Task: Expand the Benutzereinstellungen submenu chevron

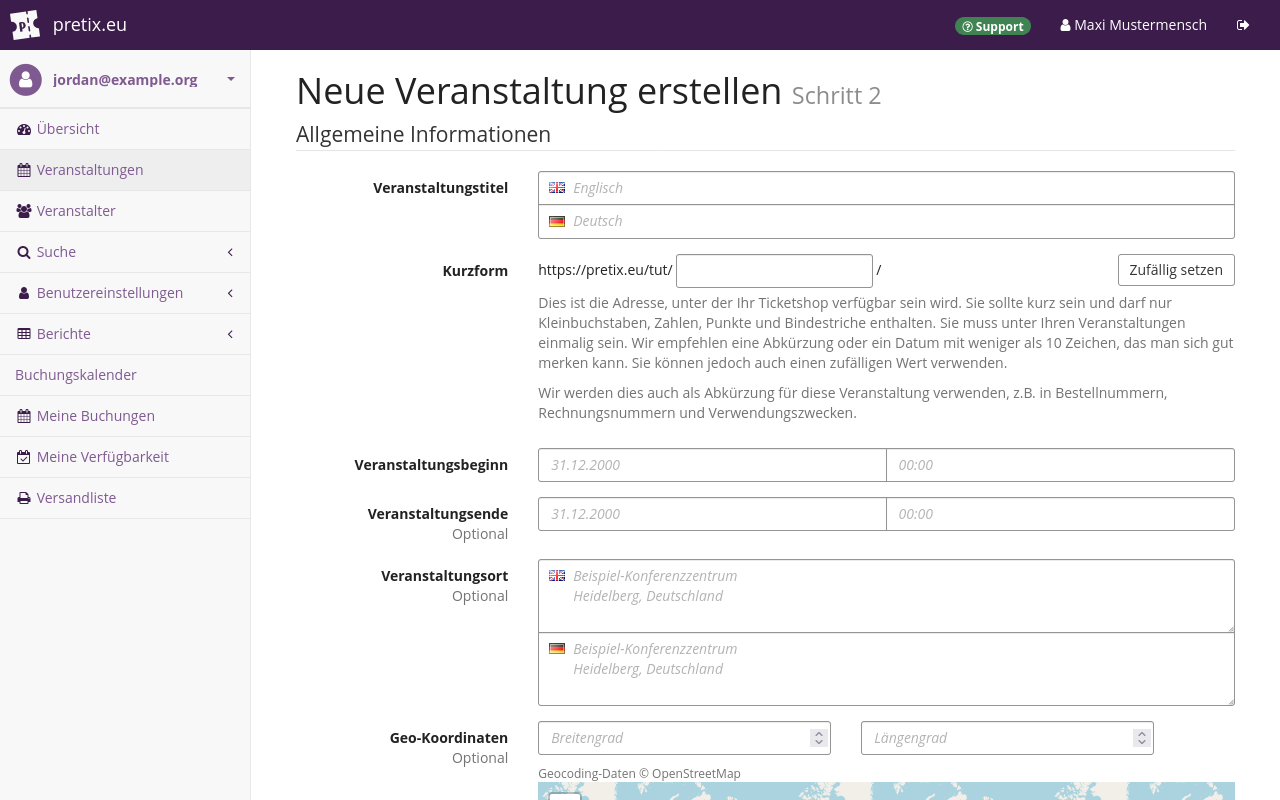Action: [230, 293]
